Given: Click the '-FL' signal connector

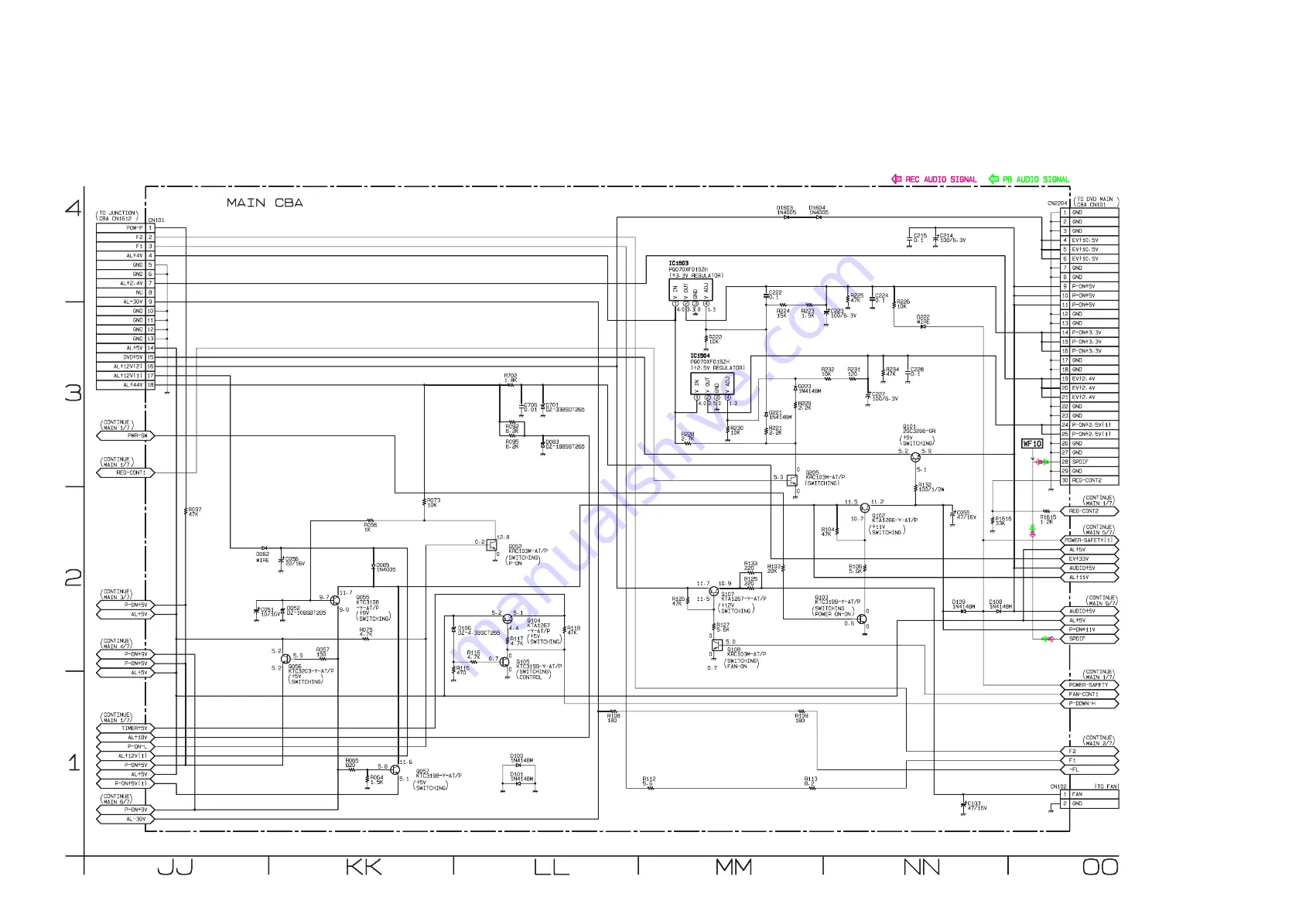Looking at the screenshot, I should 1089,769.
